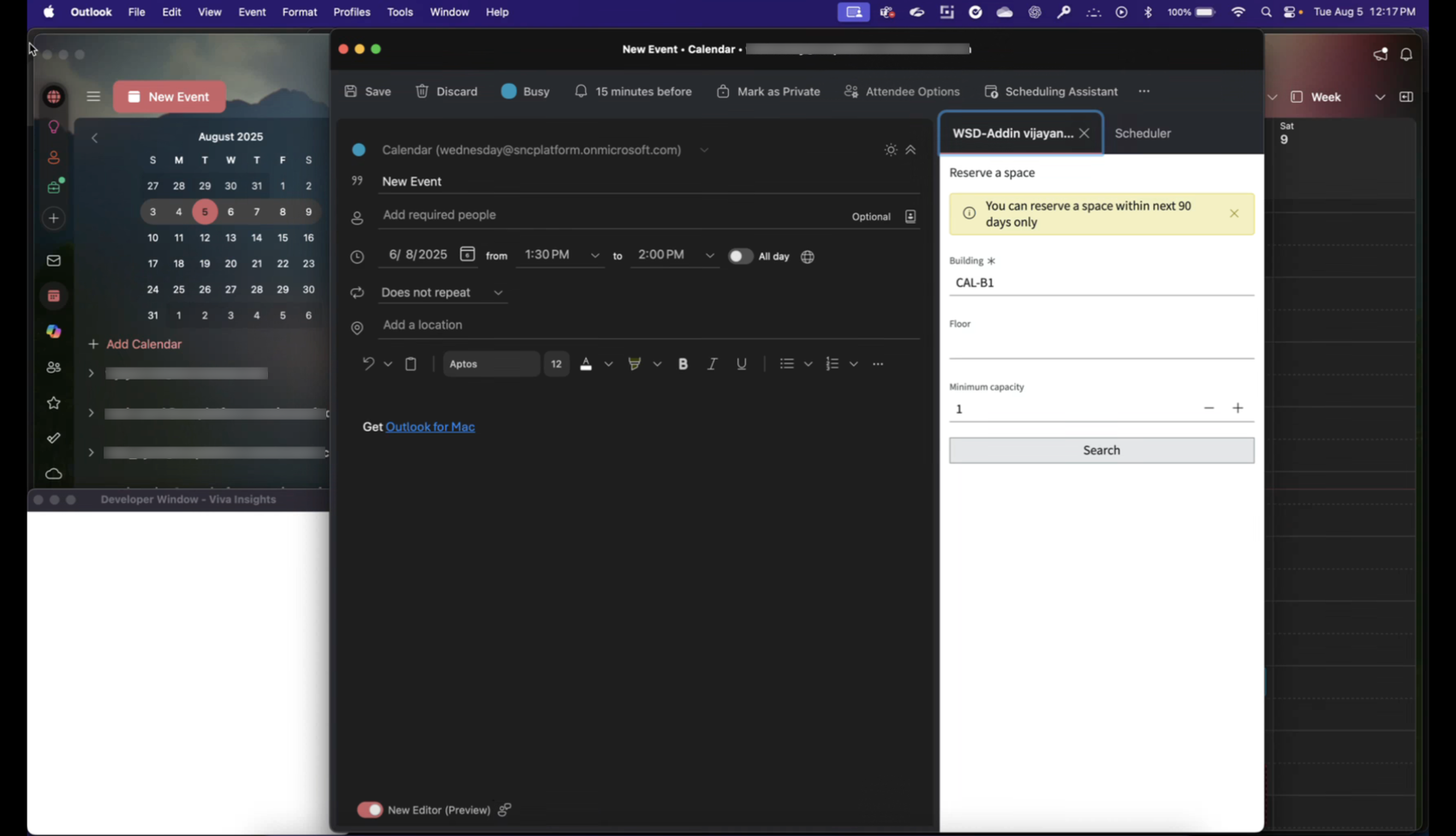Dismiss the 90 days notice
This screenshot has height=836, width=1456.
pyautogui.click(x=1234, y=213)
